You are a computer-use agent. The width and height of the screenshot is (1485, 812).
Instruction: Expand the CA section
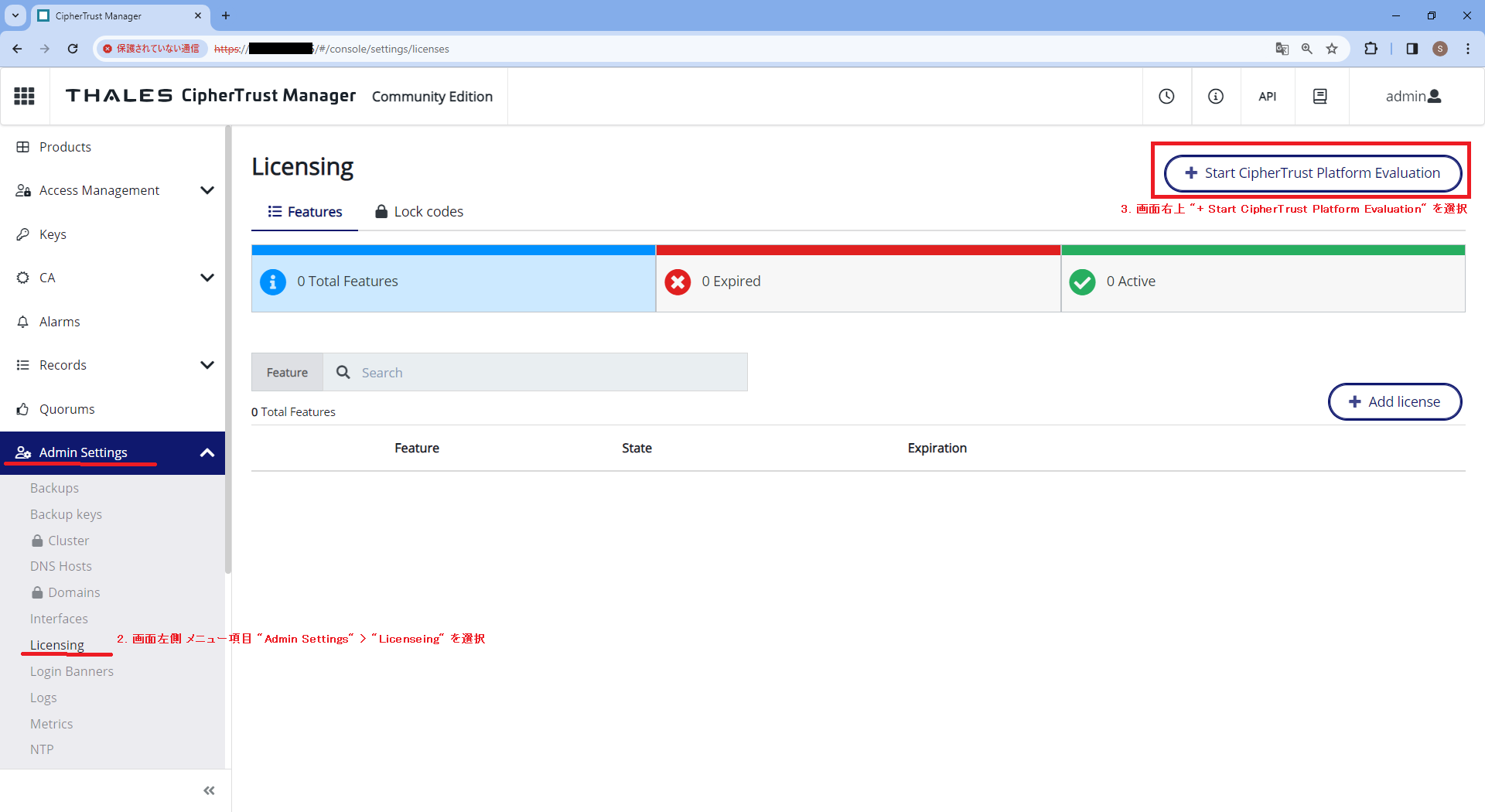click(x=207, y=277)
